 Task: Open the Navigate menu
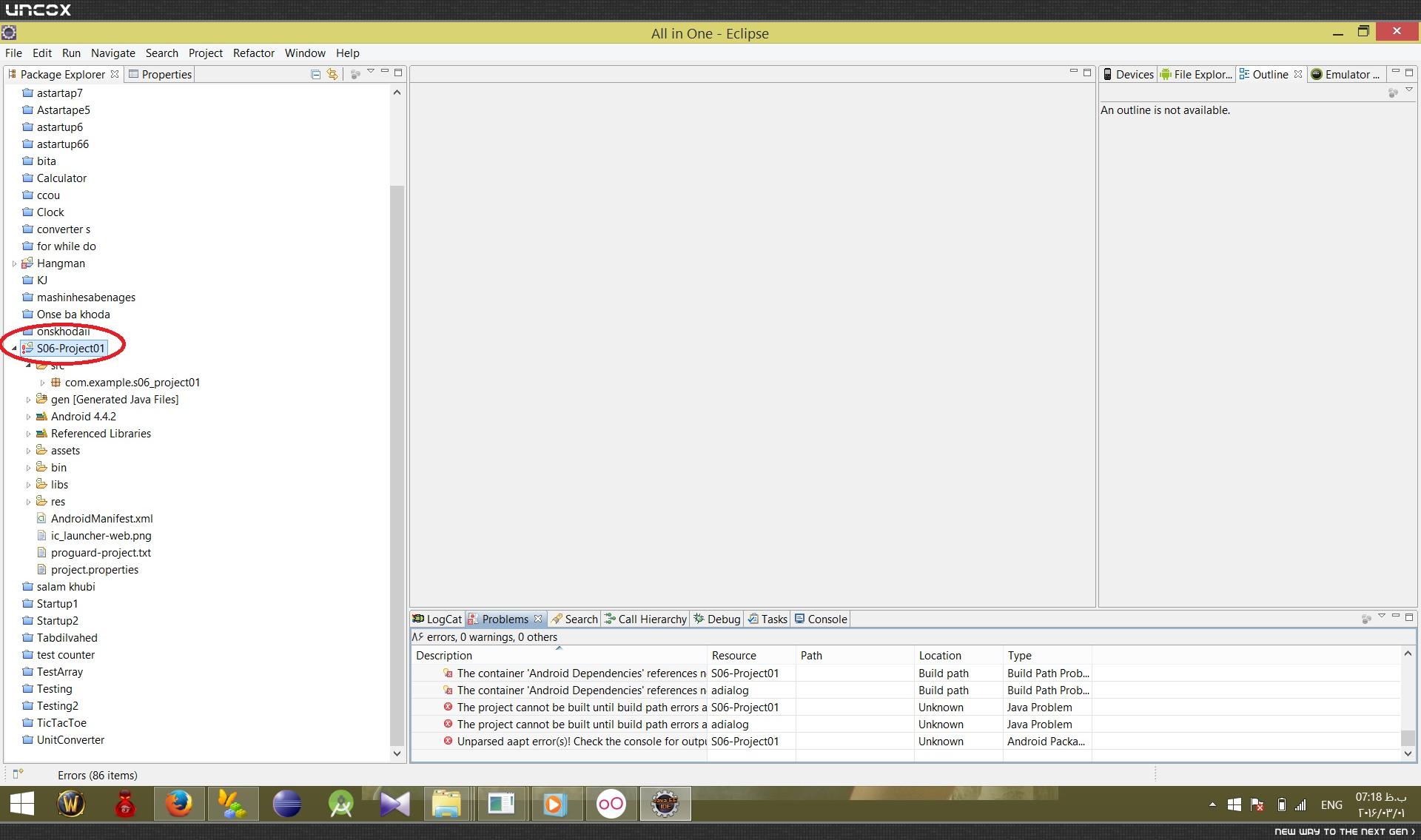tap(113, 53)
